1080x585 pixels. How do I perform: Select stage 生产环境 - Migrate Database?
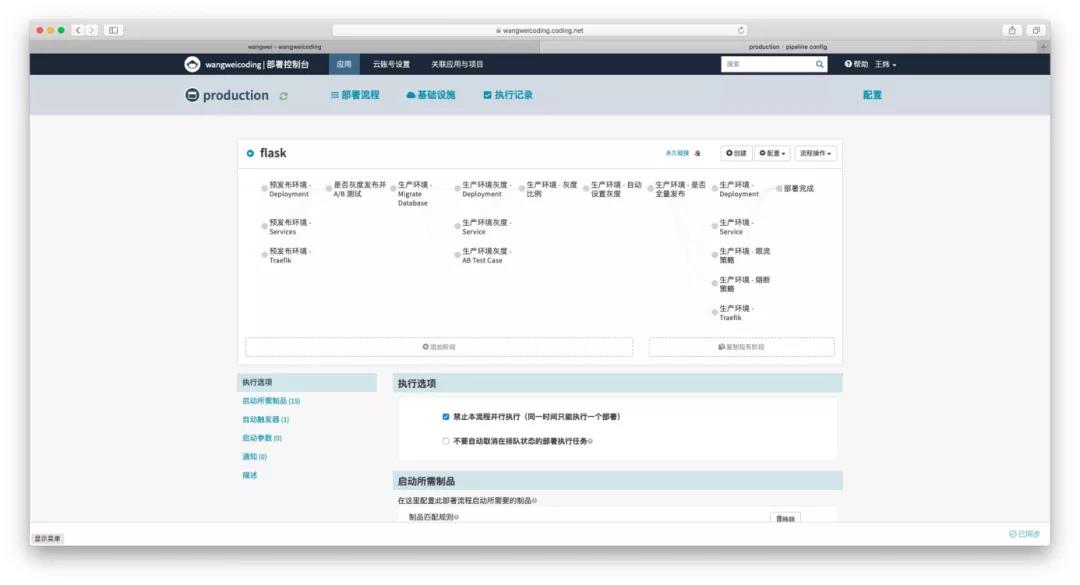(x=412, y=194)
